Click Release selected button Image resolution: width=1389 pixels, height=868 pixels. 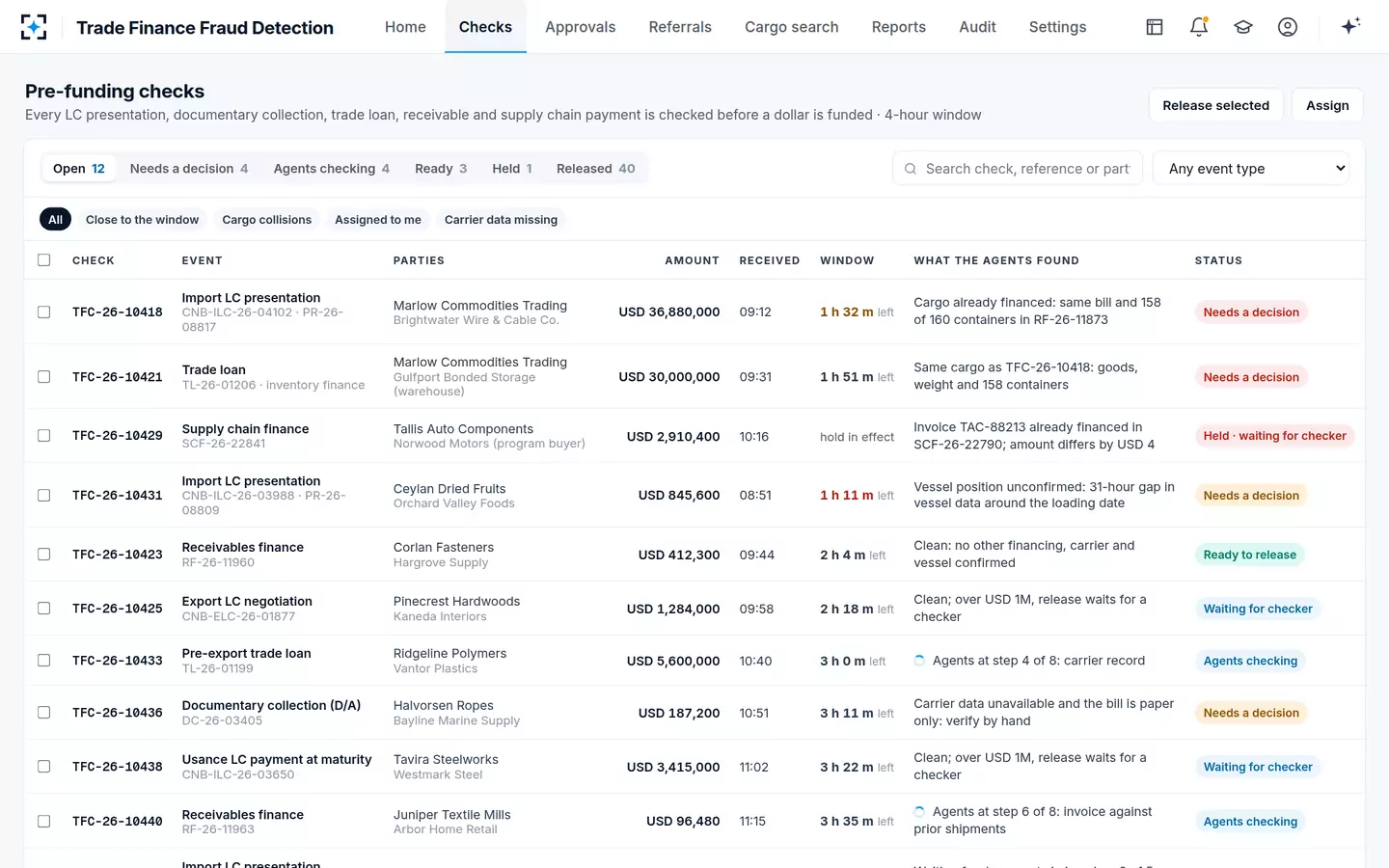pyautogui.click(x=1215, y=105)
